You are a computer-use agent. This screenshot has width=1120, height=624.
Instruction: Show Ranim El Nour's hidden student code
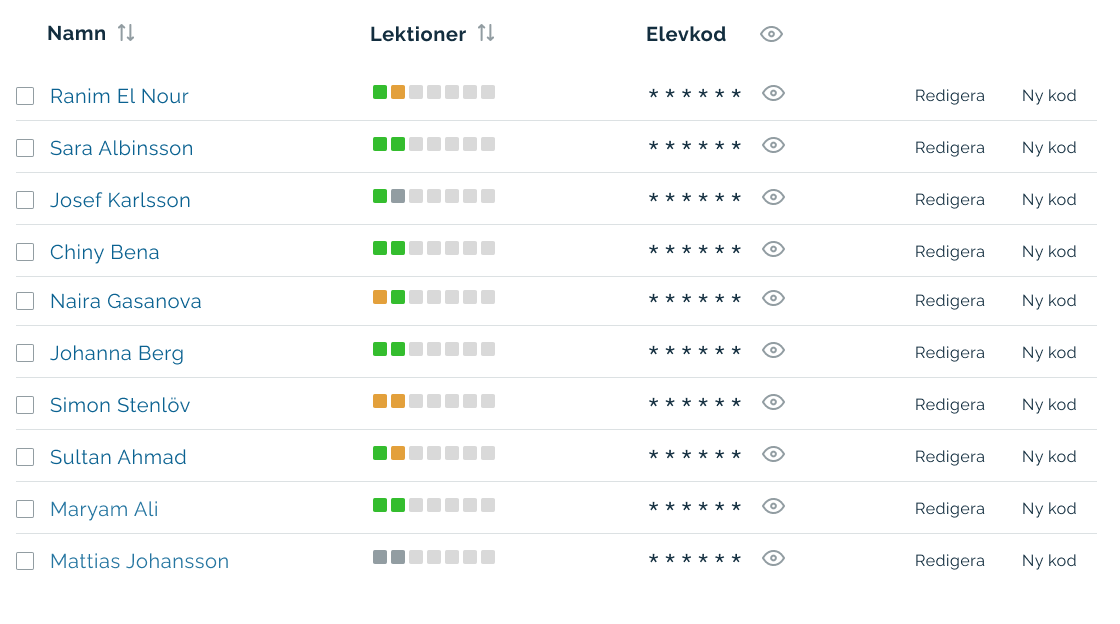773,93
